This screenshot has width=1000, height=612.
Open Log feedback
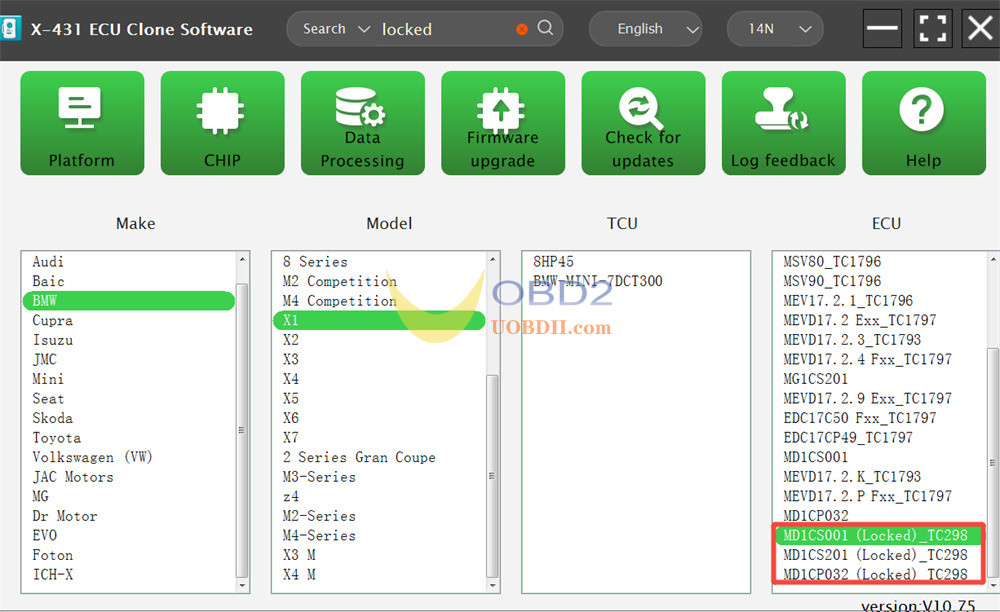point(784,122)
